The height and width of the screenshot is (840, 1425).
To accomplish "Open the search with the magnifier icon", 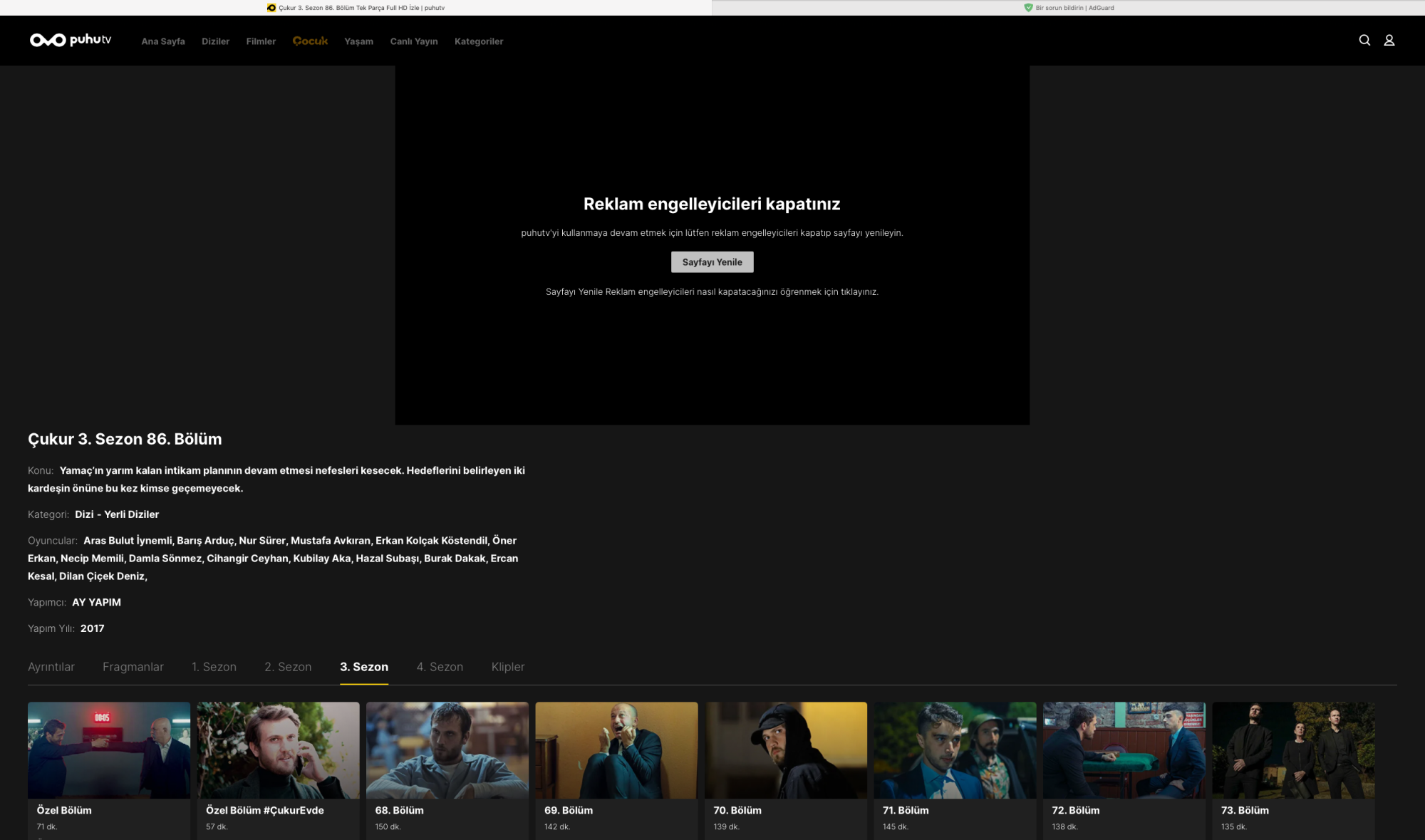I will pos(1364,41).
